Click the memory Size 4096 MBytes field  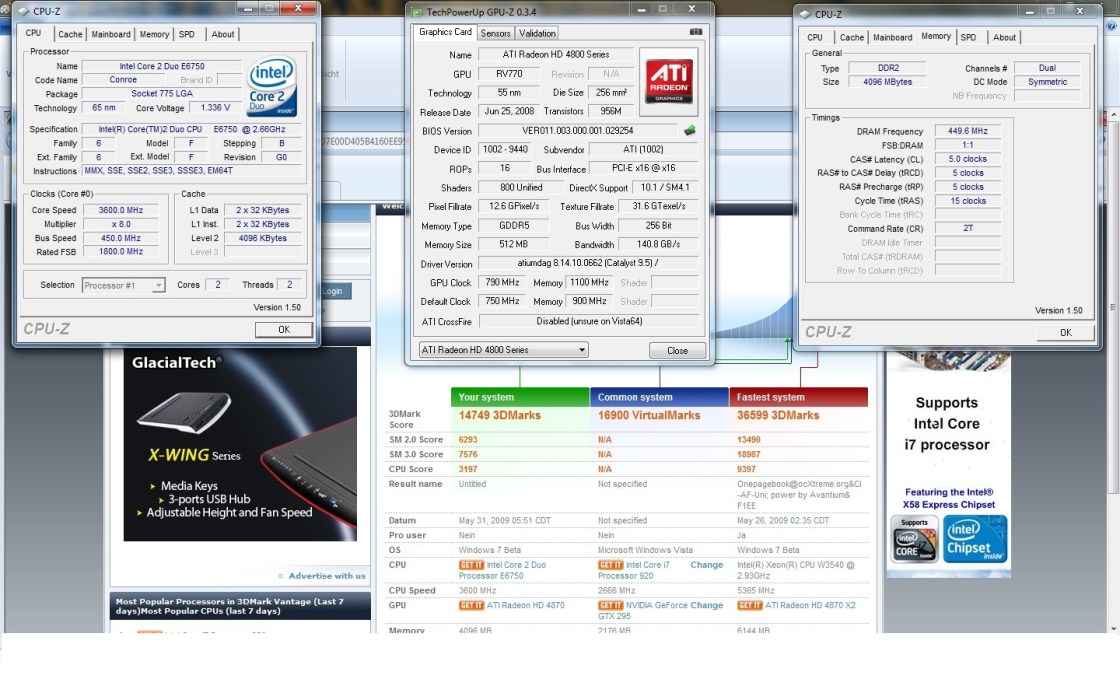tap(887, 82)
